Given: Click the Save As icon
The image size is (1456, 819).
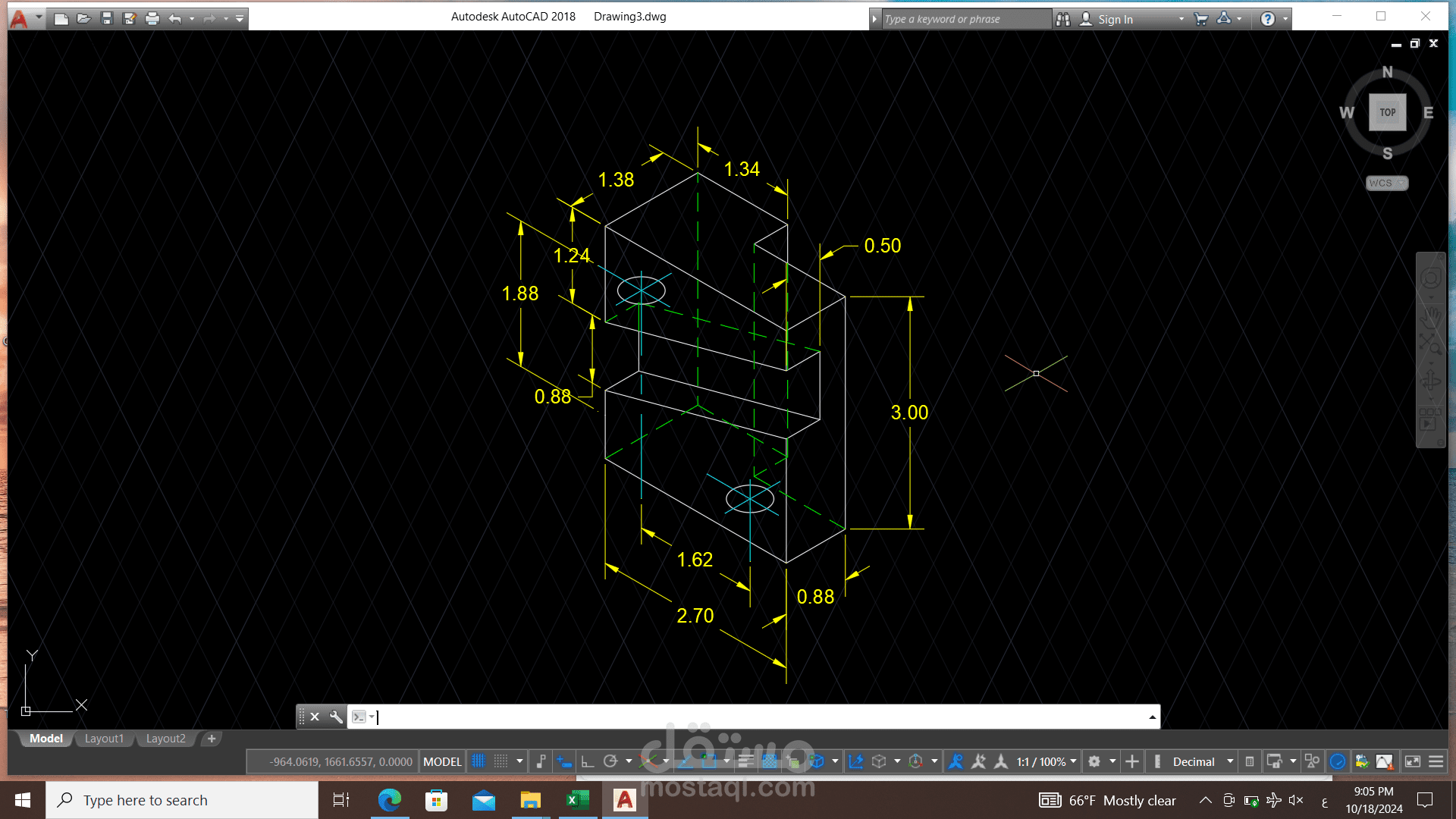Looking at the screenshot, I should [130, 19].
